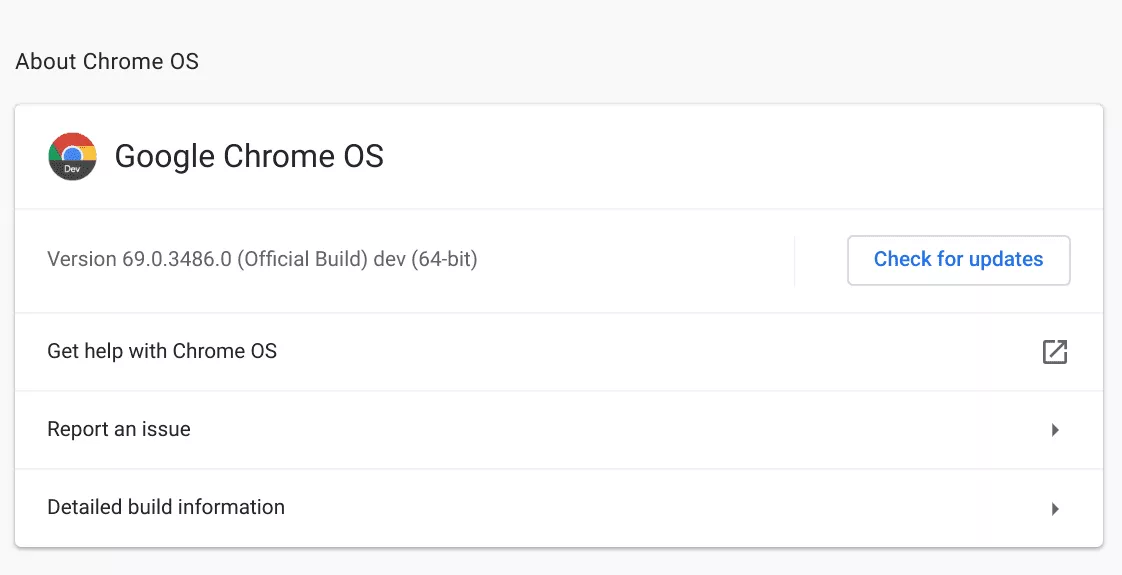Click the word dev in version string
1122x575 pixels.
point(387,260)
